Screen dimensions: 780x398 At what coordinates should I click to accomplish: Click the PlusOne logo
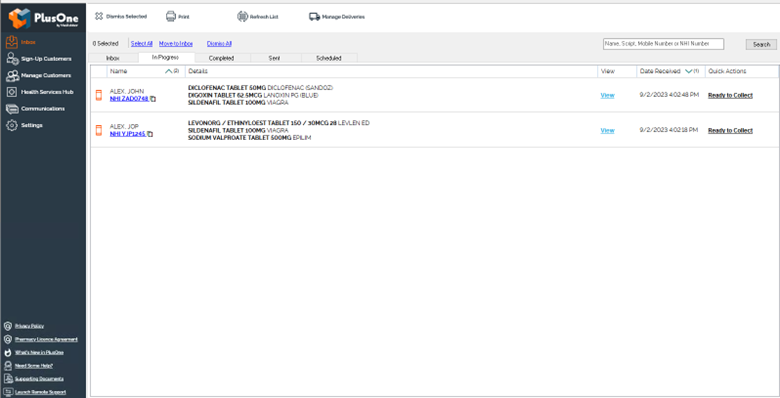tap(43, 18)
